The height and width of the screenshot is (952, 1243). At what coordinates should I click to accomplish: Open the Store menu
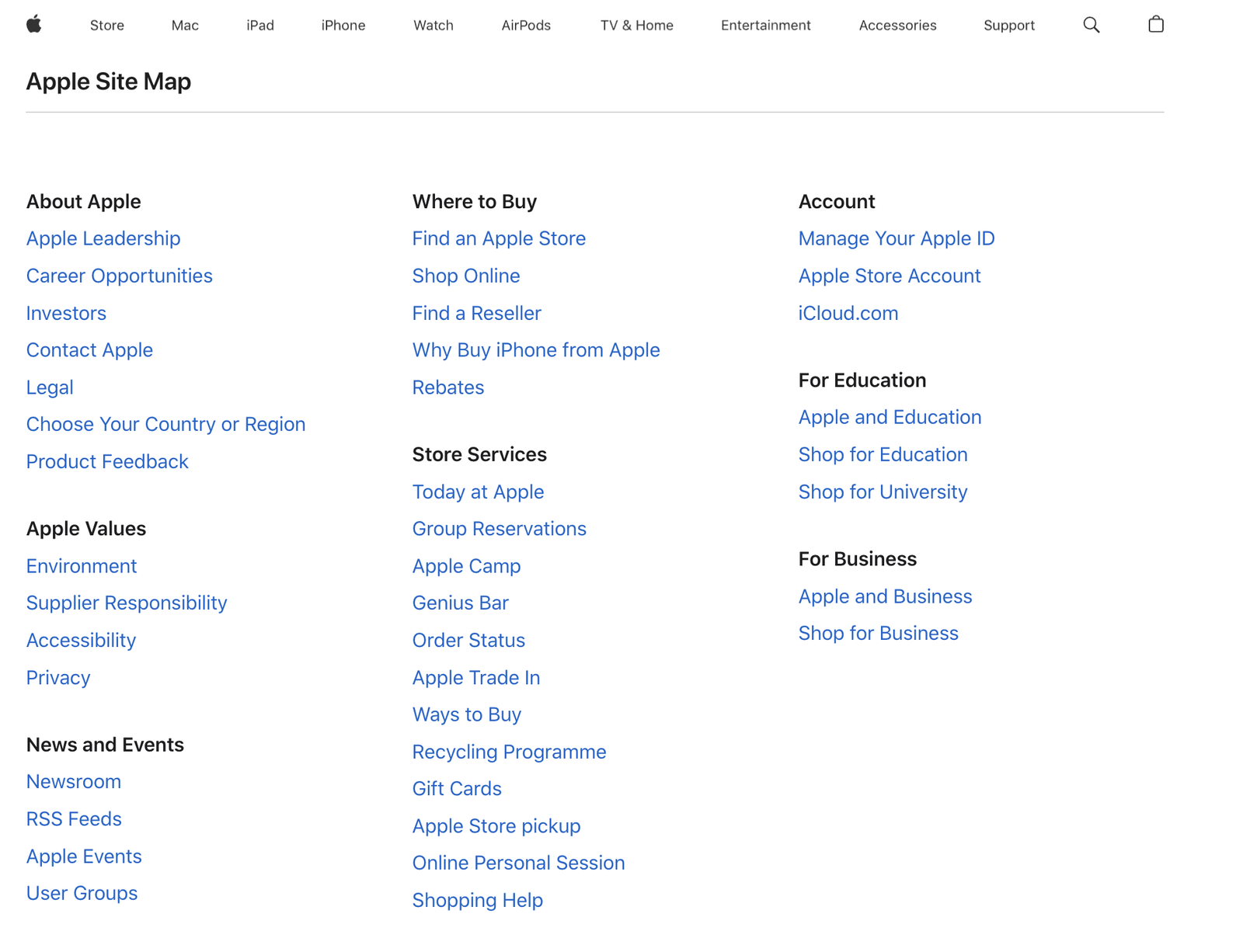(106, 25)
